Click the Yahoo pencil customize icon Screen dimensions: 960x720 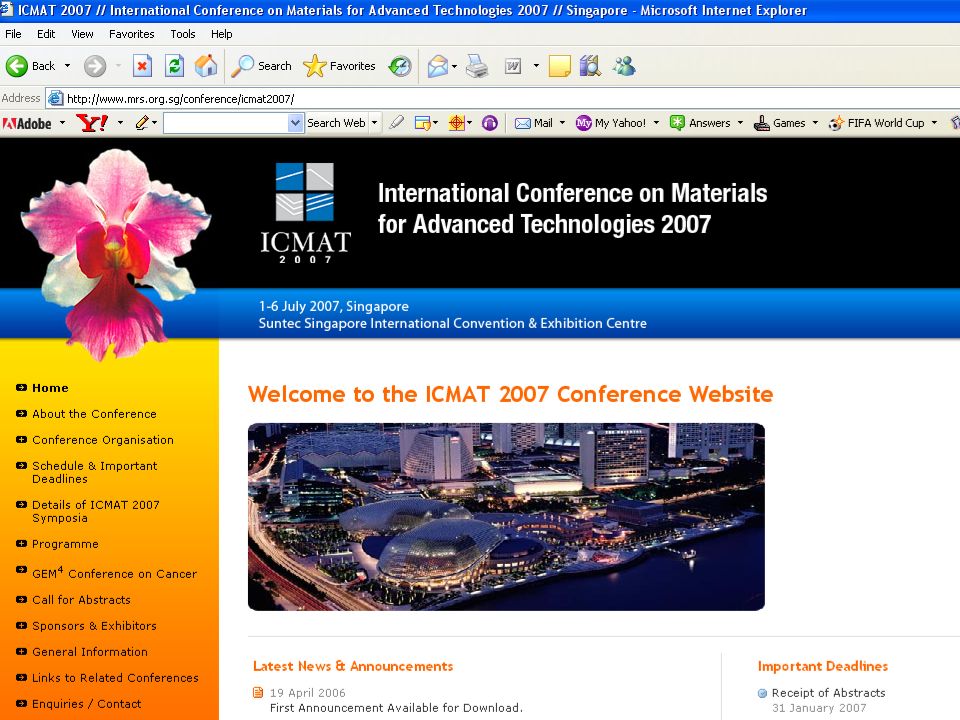pos(141,123)
